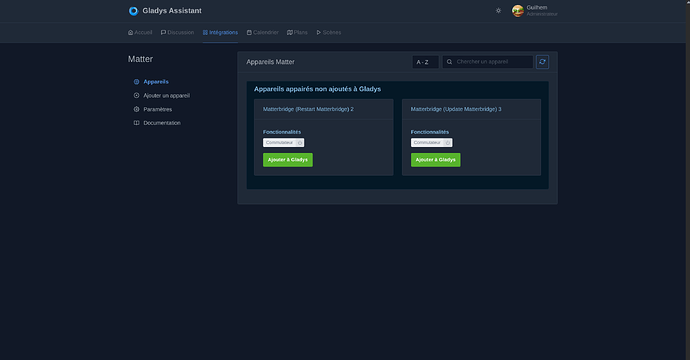Open the A - Z sort dropdown
Screen dimensions: 690x360
tap(425, 62)
